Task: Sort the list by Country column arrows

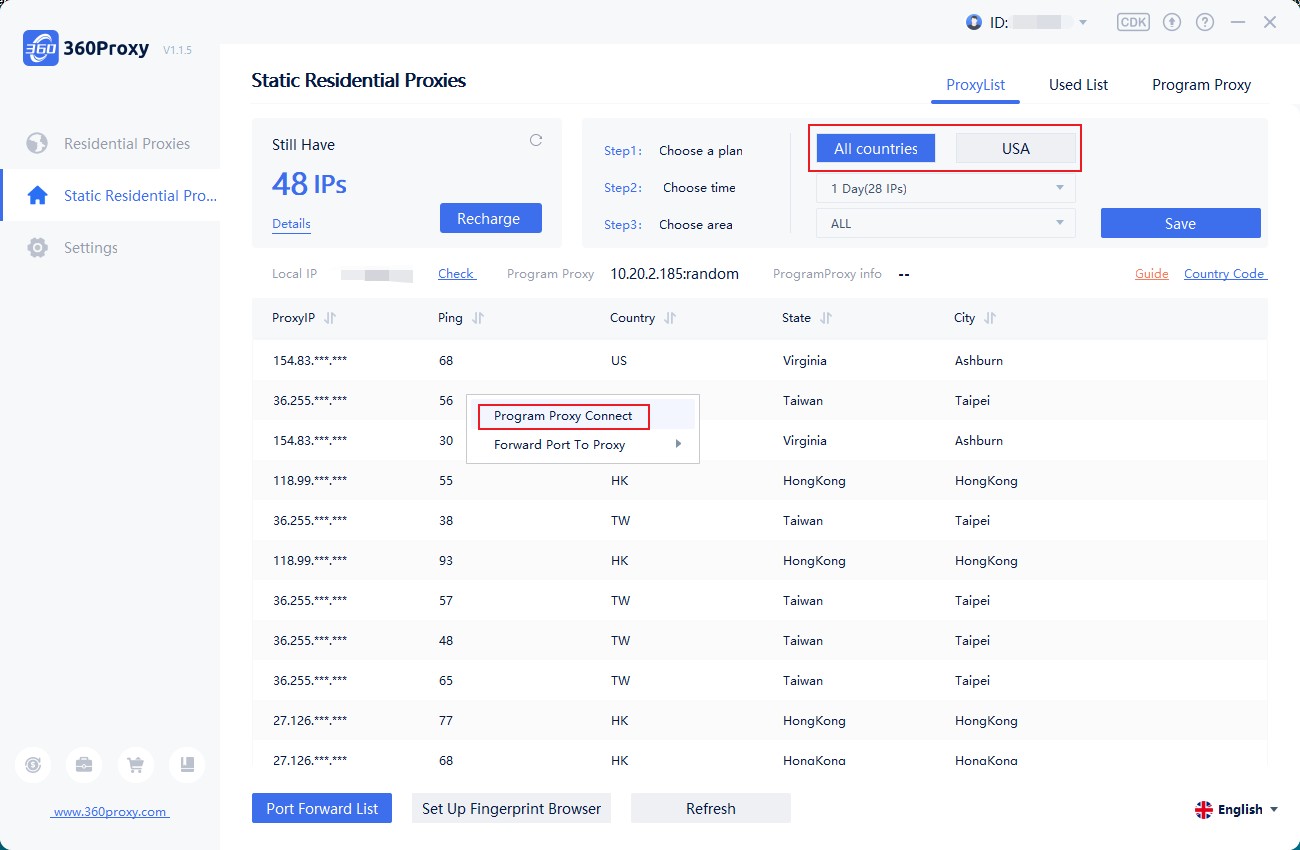Action: [x=670, y=318]
